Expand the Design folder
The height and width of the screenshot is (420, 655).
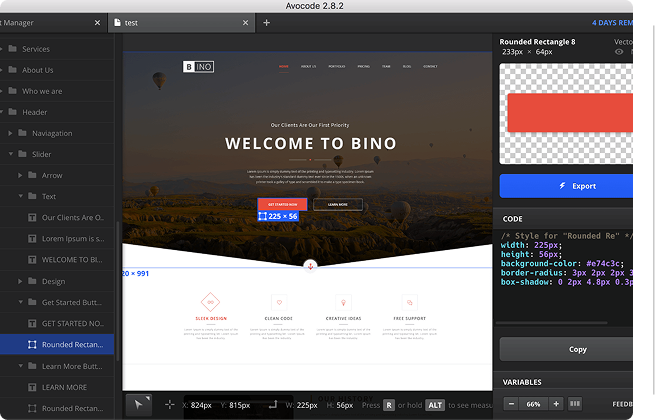coord(20,281)
